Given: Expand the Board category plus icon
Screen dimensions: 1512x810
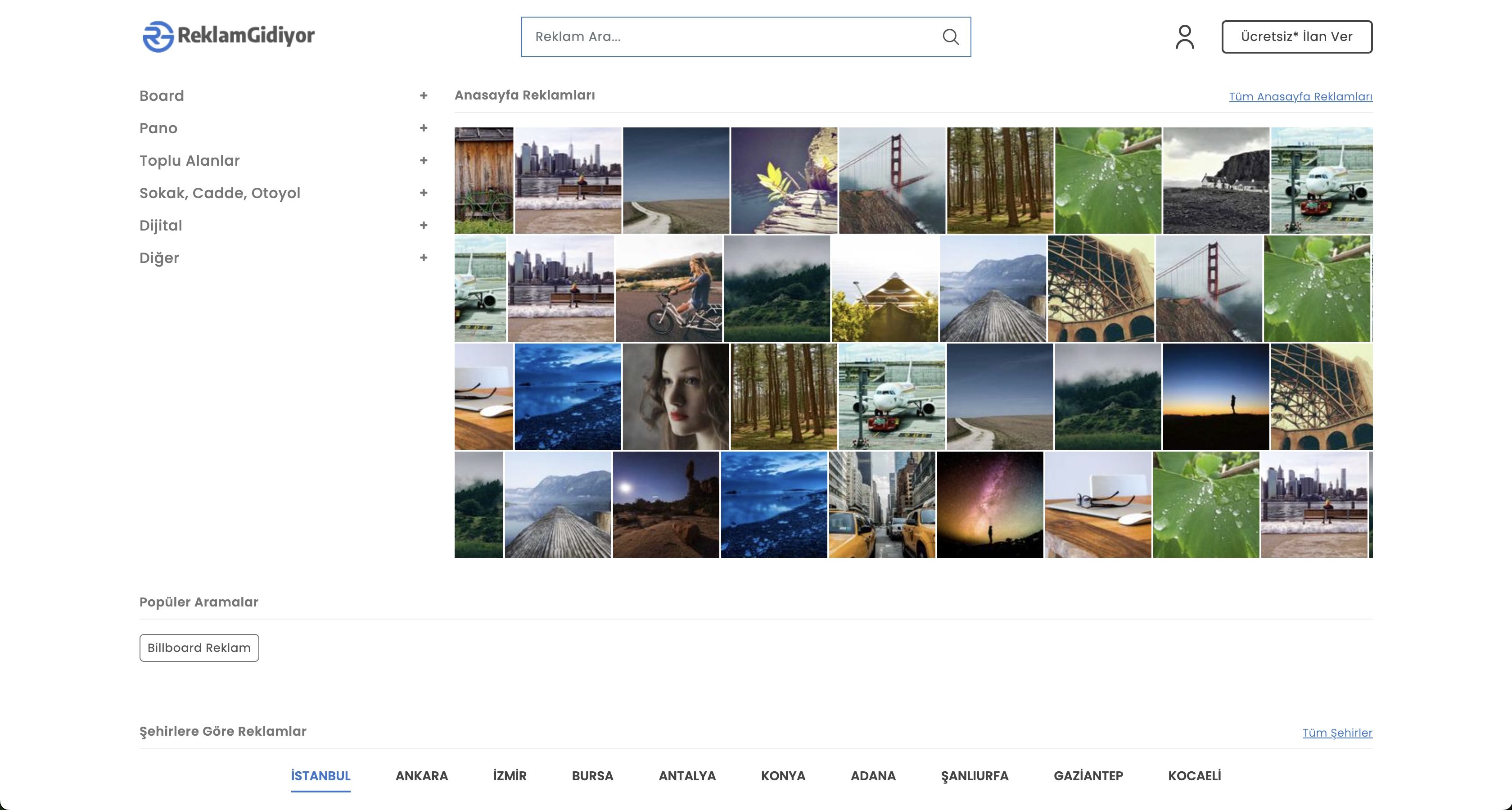Looking at the screenshot, I should click(423, 95).
